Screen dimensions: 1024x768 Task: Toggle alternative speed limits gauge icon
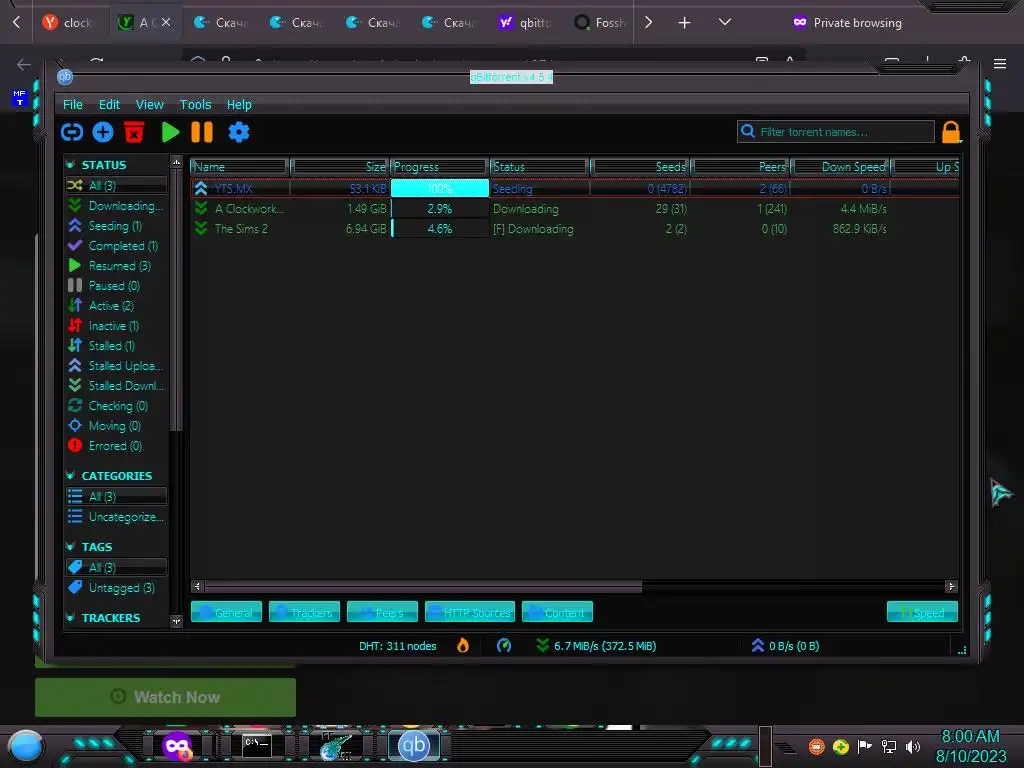(504, 646)
